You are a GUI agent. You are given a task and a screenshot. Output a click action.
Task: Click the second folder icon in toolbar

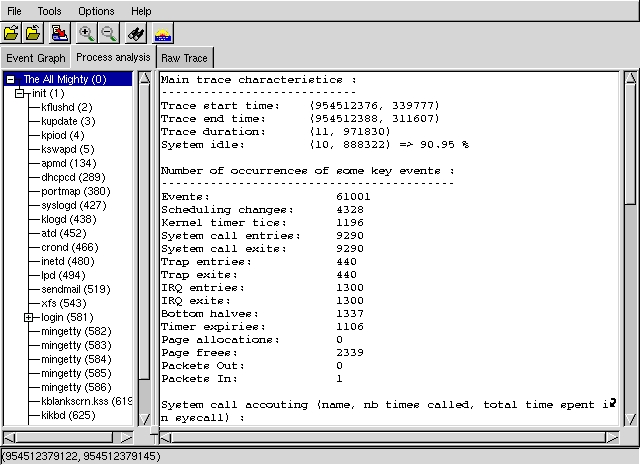pos(34,34)
